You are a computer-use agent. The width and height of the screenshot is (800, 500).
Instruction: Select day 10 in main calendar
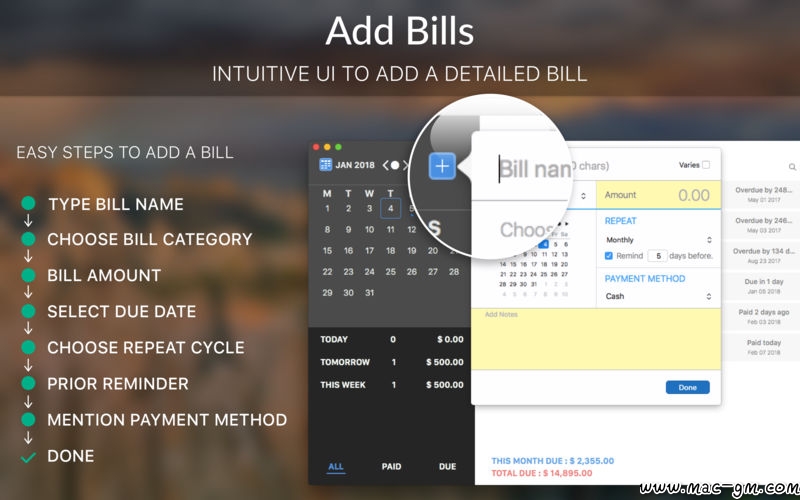tap(369, 230)
